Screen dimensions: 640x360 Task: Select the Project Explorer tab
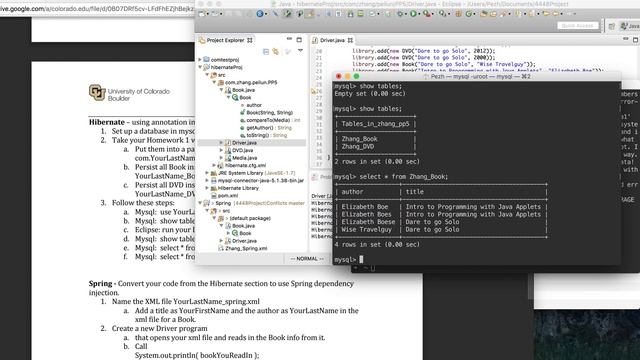(x=225, y=40)
